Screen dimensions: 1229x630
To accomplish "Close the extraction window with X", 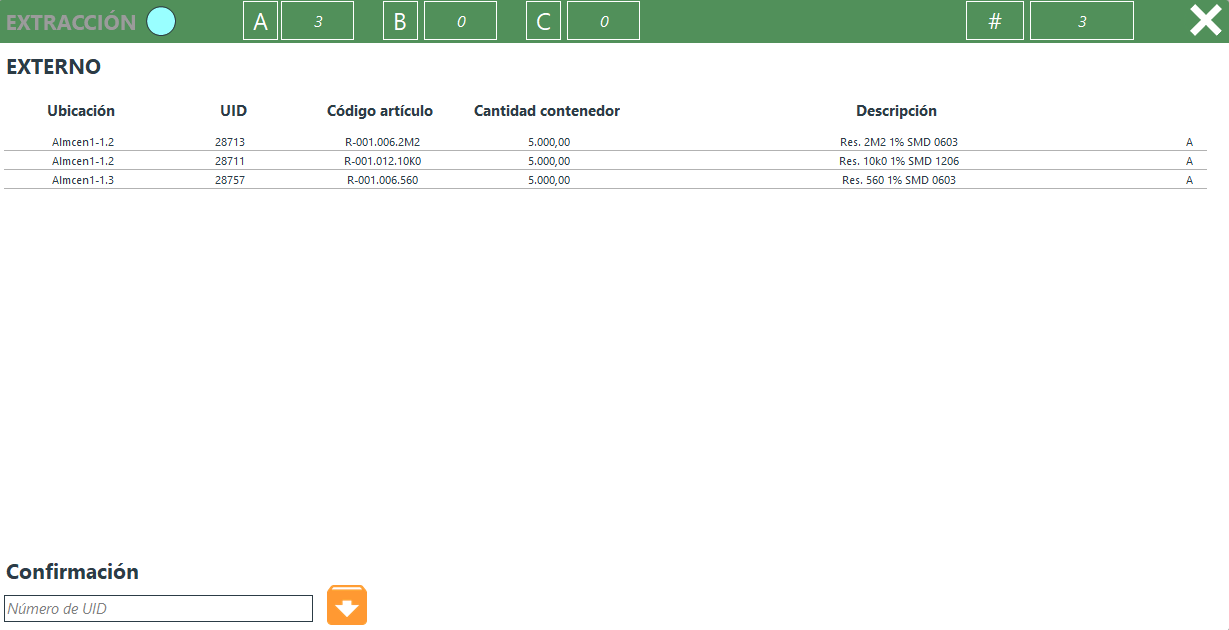I will coord(1205,21).
